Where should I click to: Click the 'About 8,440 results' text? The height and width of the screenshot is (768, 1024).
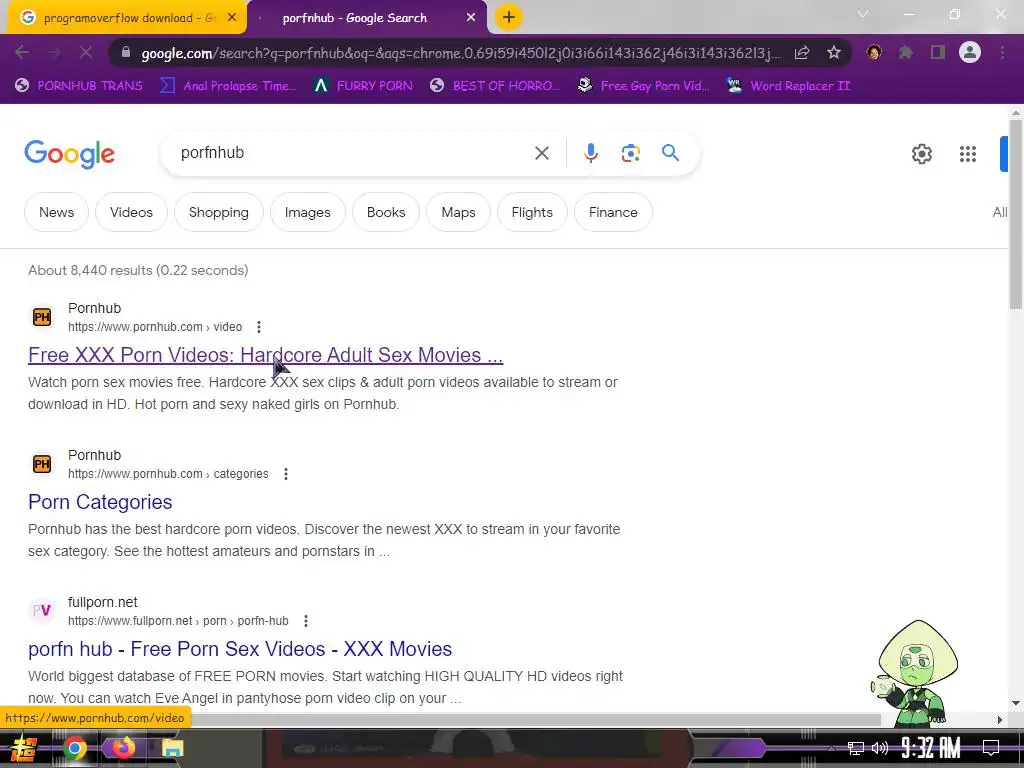click(138, 270)
